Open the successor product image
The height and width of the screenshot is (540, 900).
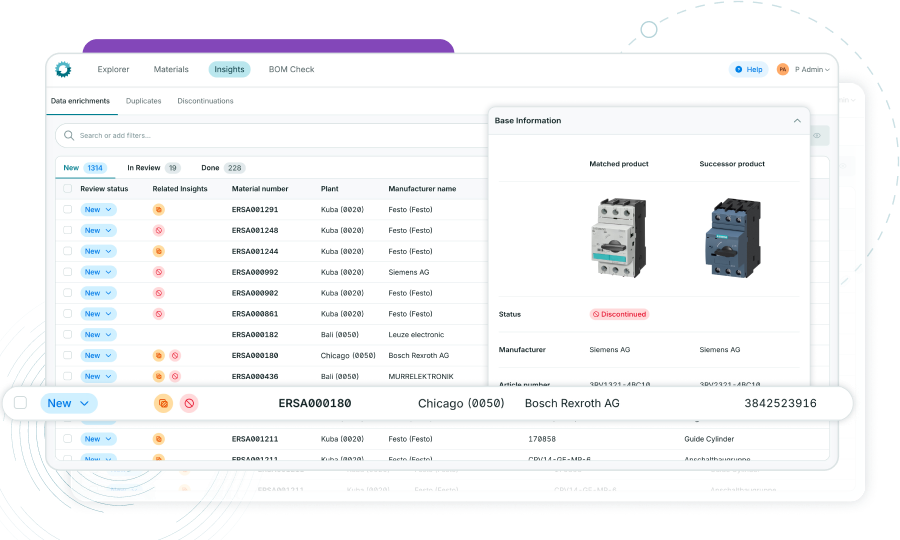point(732,238)
